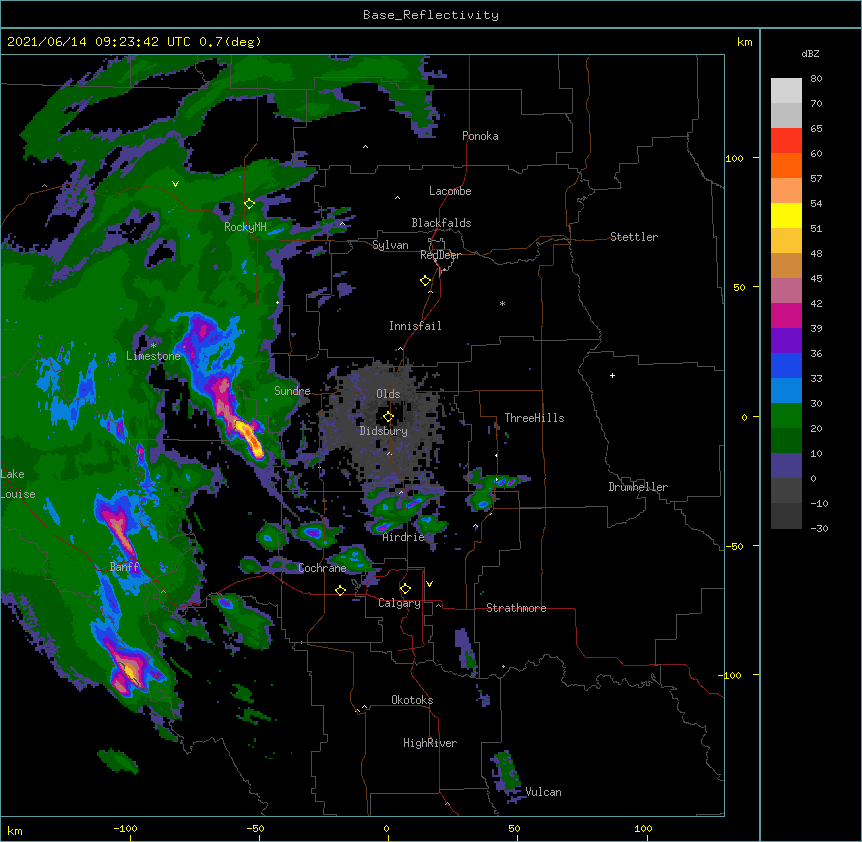This screenshot has height=842, width=862.
Task: Click the white plus marker west of Drumheller
Action: (x=612, y=375)
